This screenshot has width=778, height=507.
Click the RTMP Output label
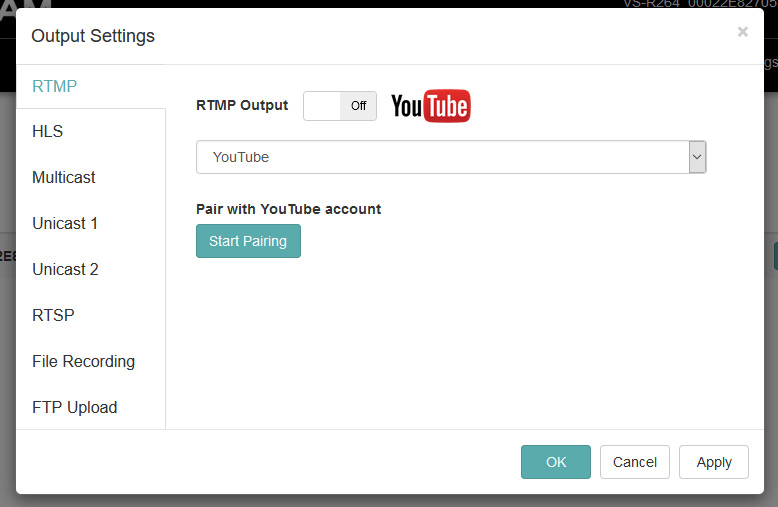242,105
